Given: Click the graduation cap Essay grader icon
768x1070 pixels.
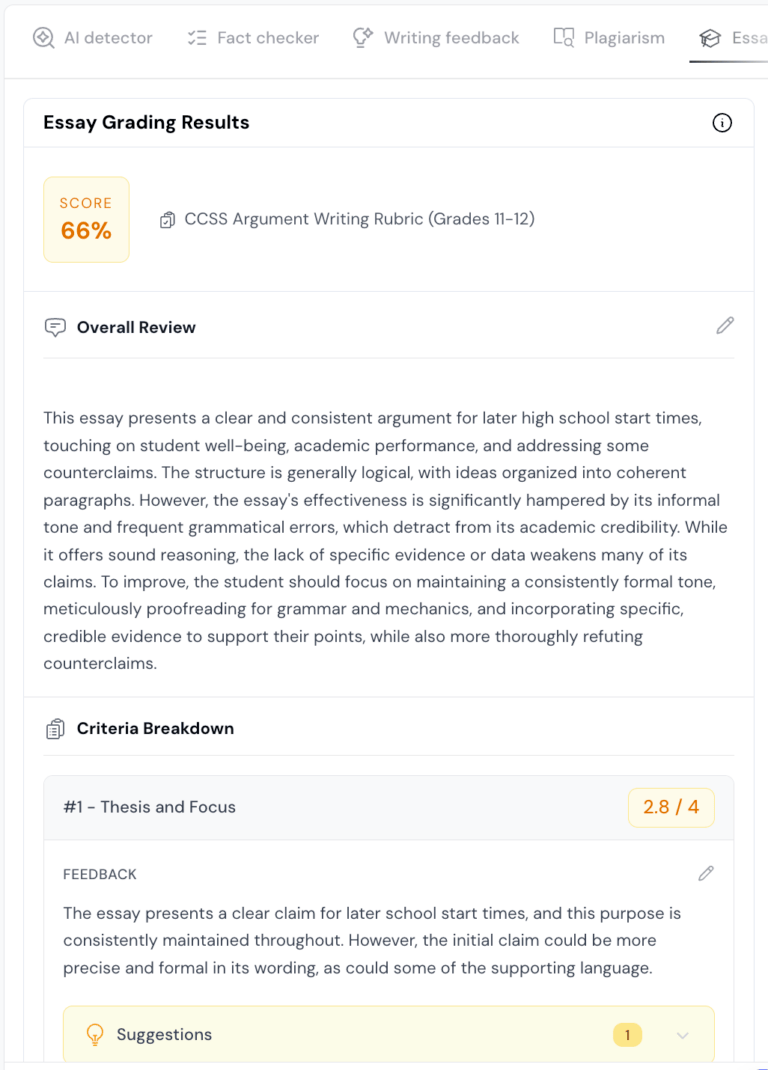Looking at the screenshot, I should point(709,37).
